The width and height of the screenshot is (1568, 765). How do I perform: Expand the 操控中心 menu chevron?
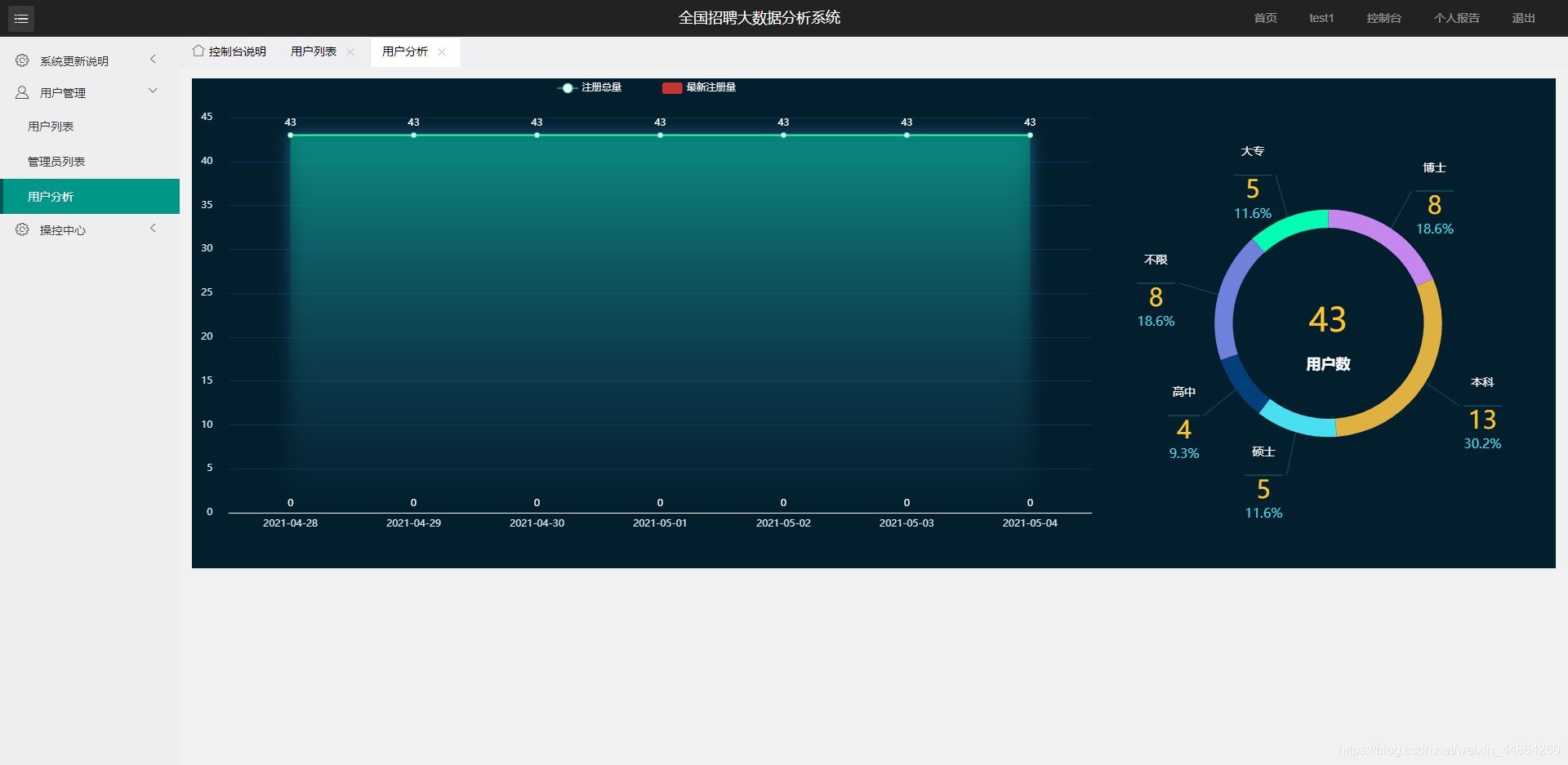point(153,228)
